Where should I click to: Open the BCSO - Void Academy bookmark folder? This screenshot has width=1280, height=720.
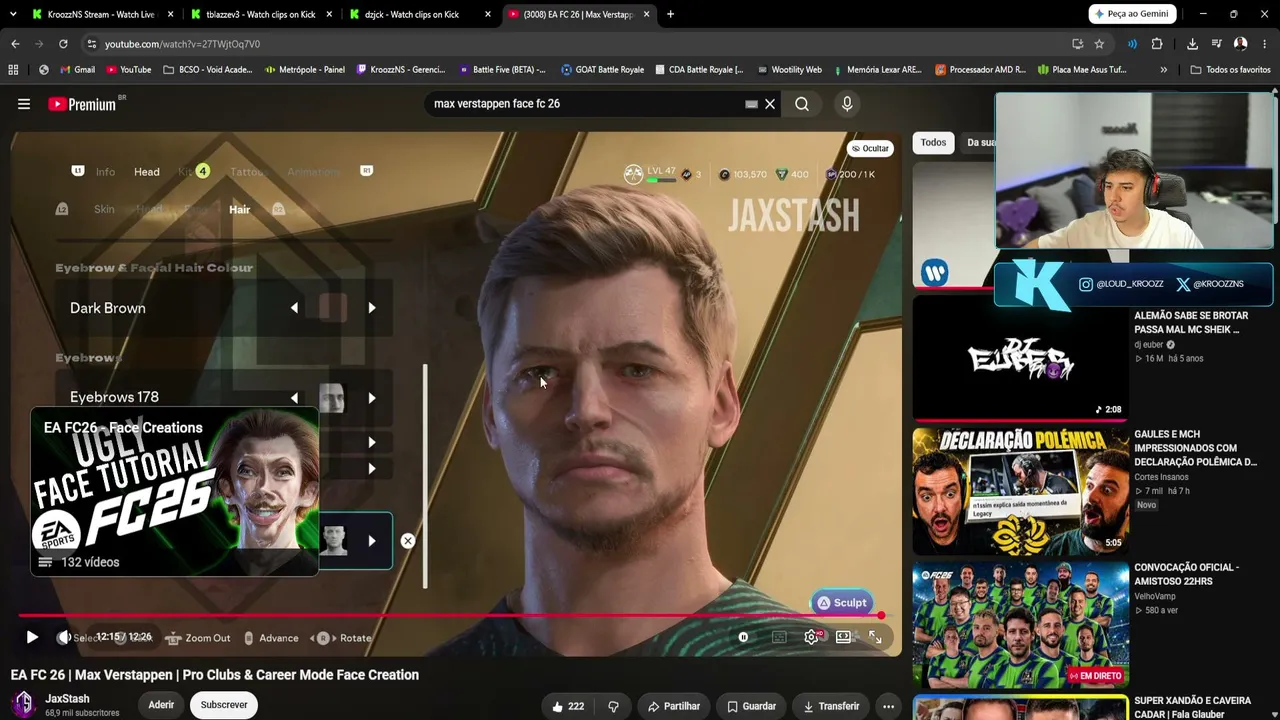[207, 70]
